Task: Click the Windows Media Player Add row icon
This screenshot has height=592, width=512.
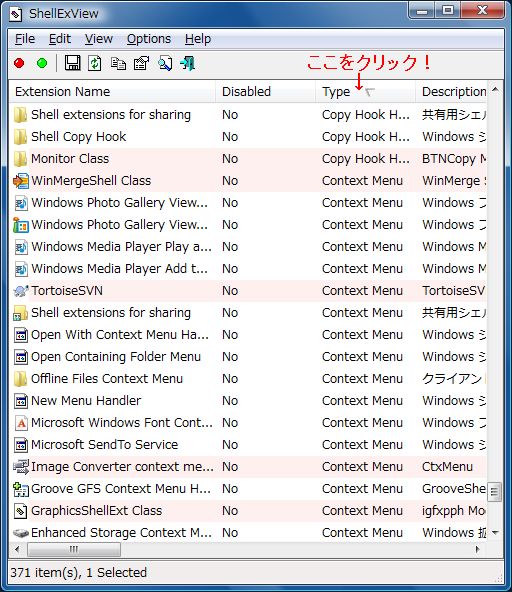Action: coord(21,269)
